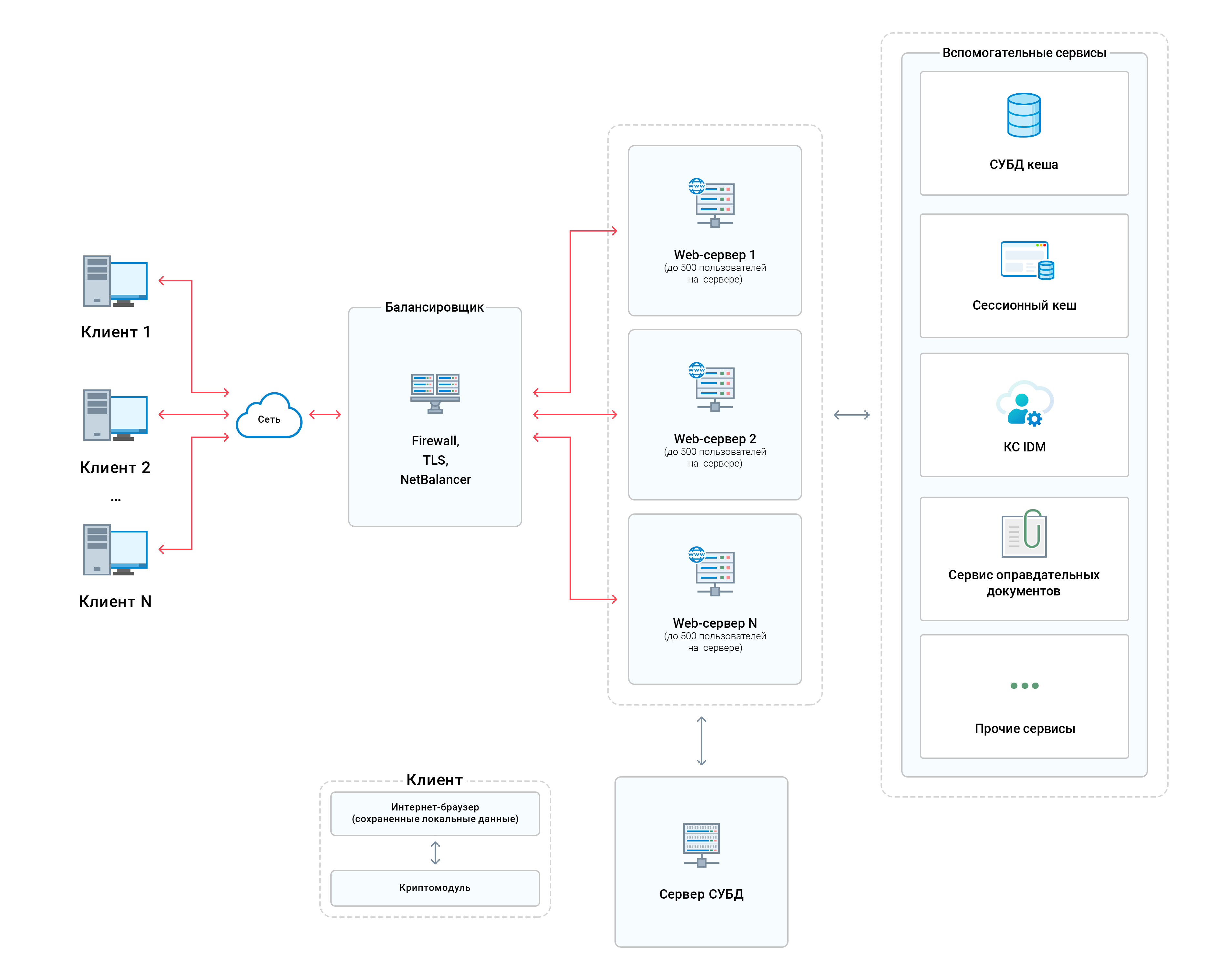
Task: Click the Клиент 2 computer icon
Action: point(115,415)
